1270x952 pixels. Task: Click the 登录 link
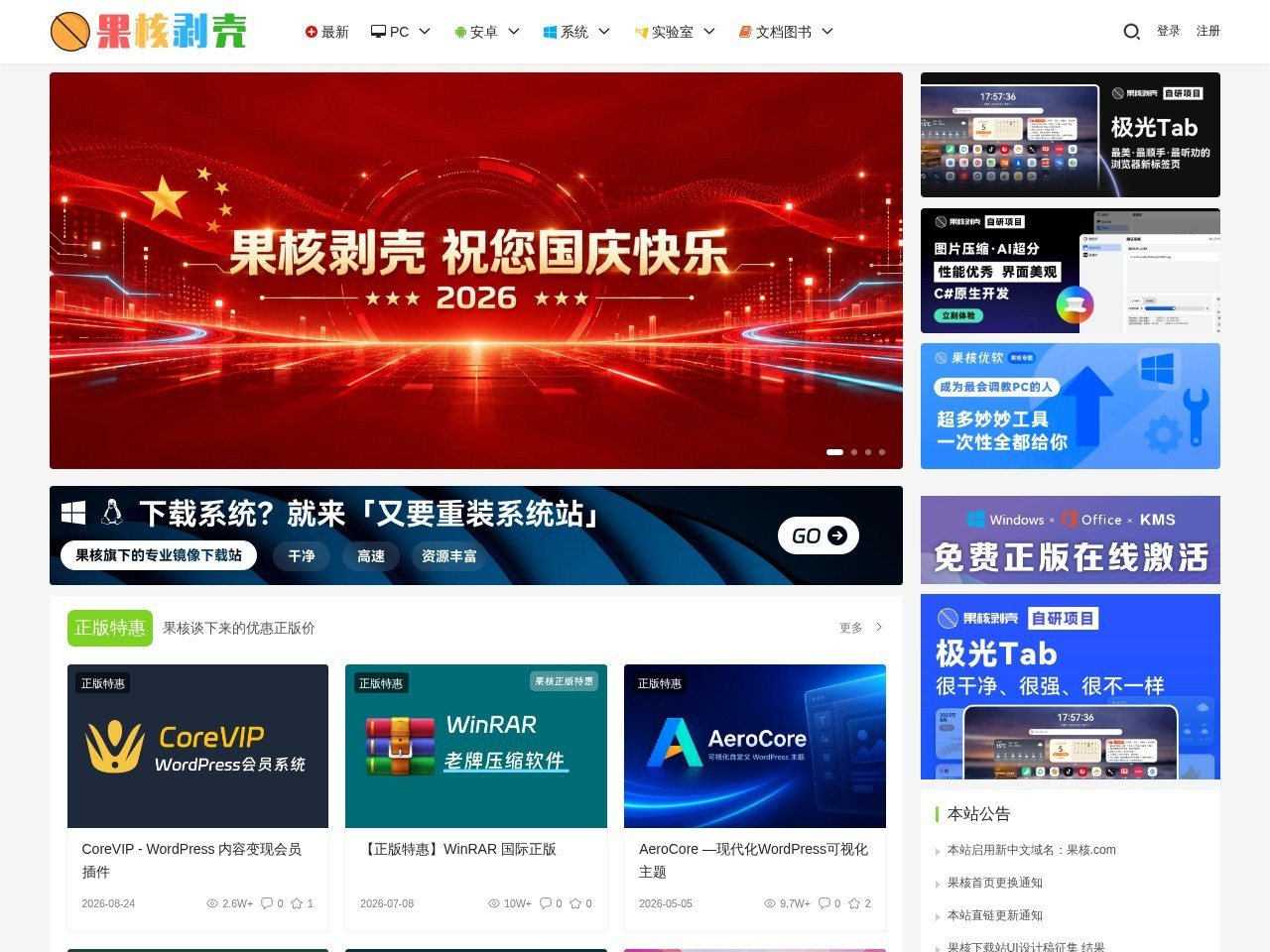[x=1169, y=31]
